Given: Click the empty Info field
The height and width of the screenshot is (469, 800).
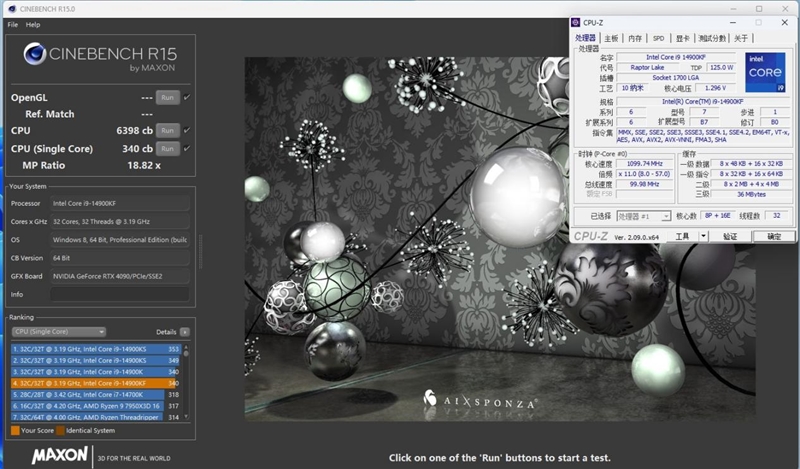Looking at the screenshot, I should point(120,294).
